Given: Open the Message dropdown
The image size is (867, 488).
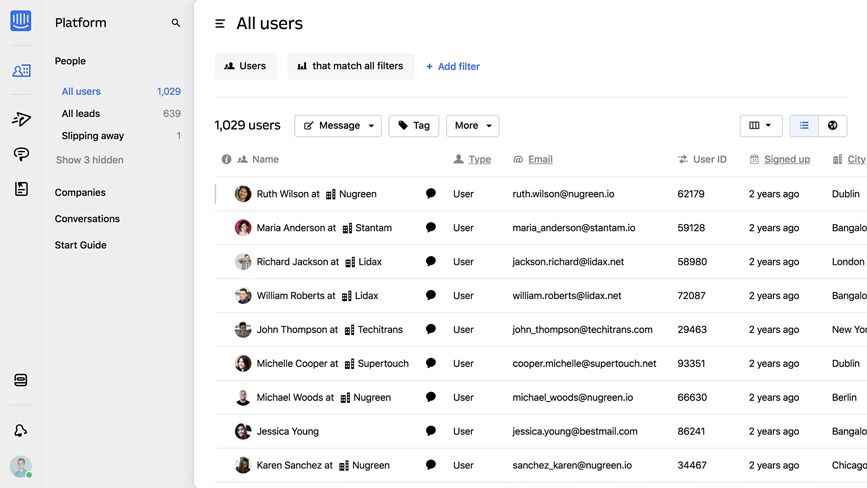Looking at the screenshot, I should coord(337,126).
